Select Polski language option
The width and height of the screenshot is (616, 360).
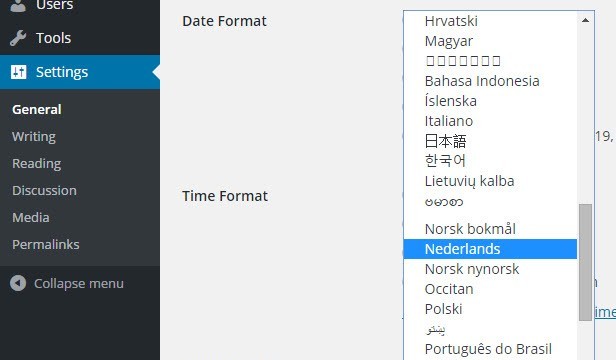tap(490, 309)
